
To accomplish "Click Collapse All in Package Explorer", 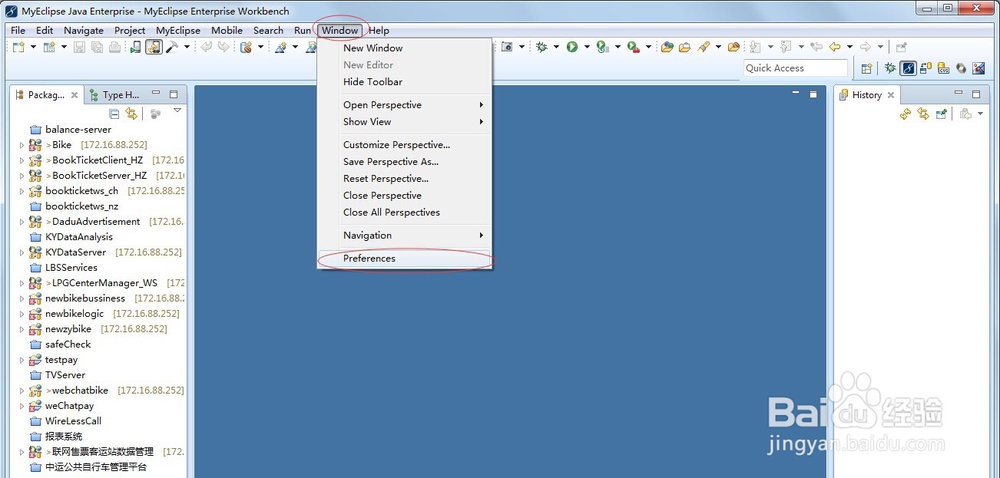I will [x=114, y=113].
